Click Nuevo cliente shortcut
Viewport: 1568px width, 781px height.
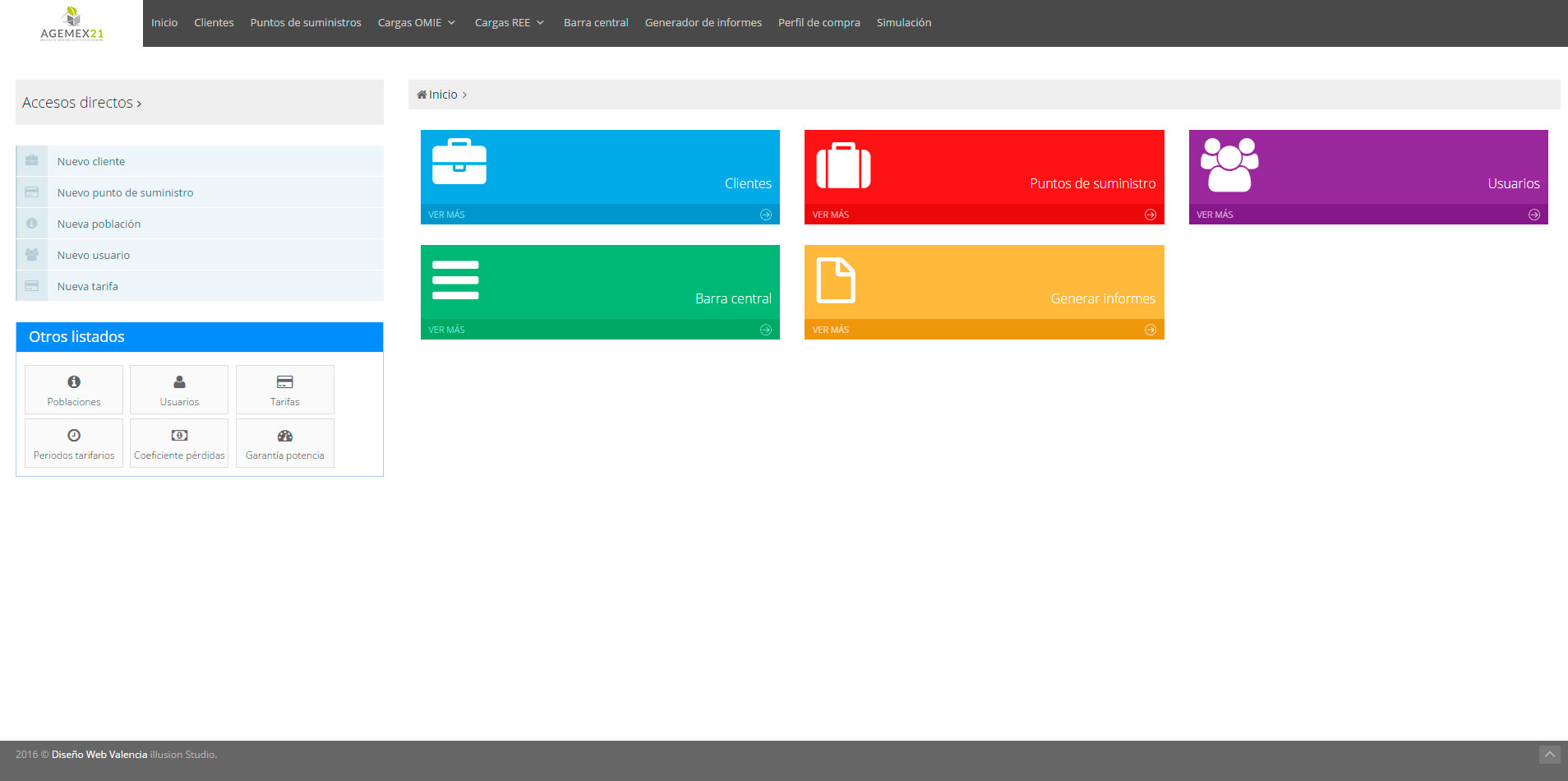point(91,161)
